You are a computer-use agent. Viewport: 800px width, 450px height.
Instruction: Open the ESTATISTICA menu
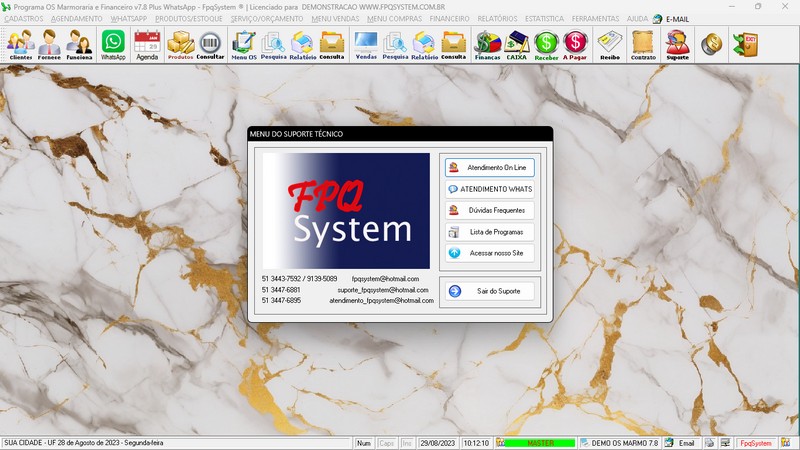tap(544, 19)
